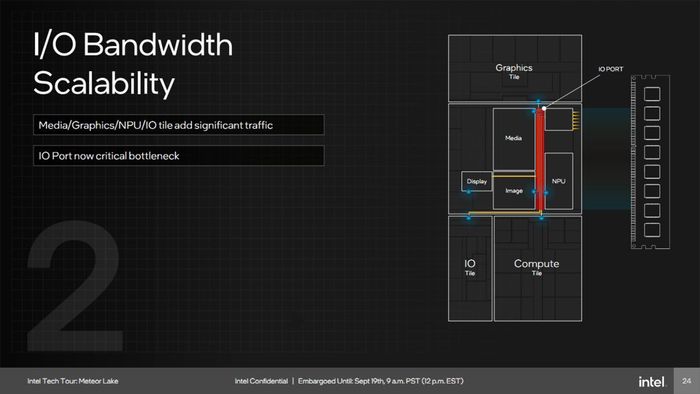Click the "I/O Bandwidth Scalability" slide title

click(x=133, y=64)
